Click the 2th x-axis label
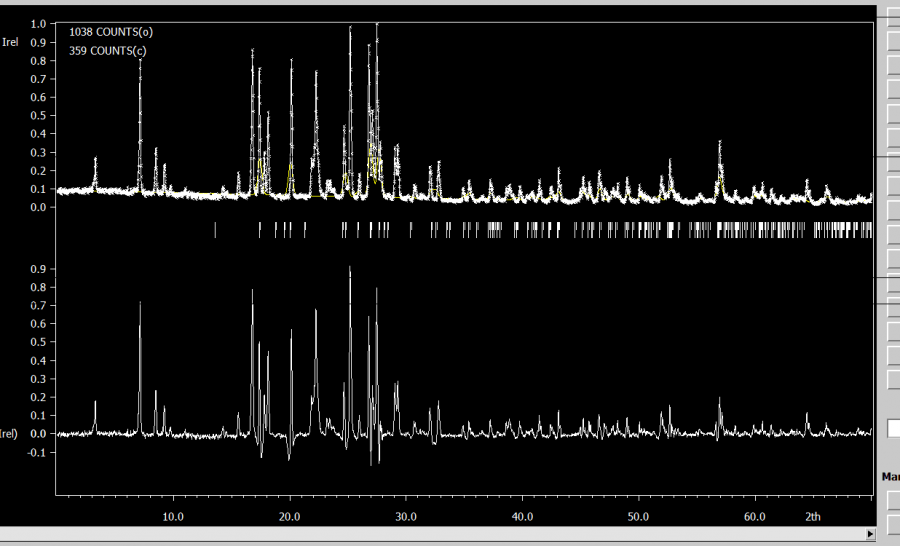Screen dimensions: 900x546 pos(813,517)
